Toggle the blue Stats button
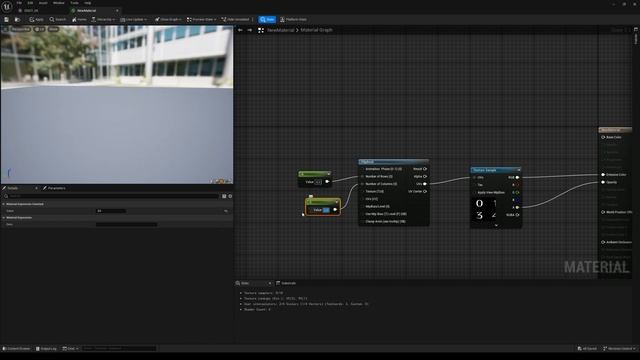The width and height of the screenshot is (640, 360). click(267, 20)
